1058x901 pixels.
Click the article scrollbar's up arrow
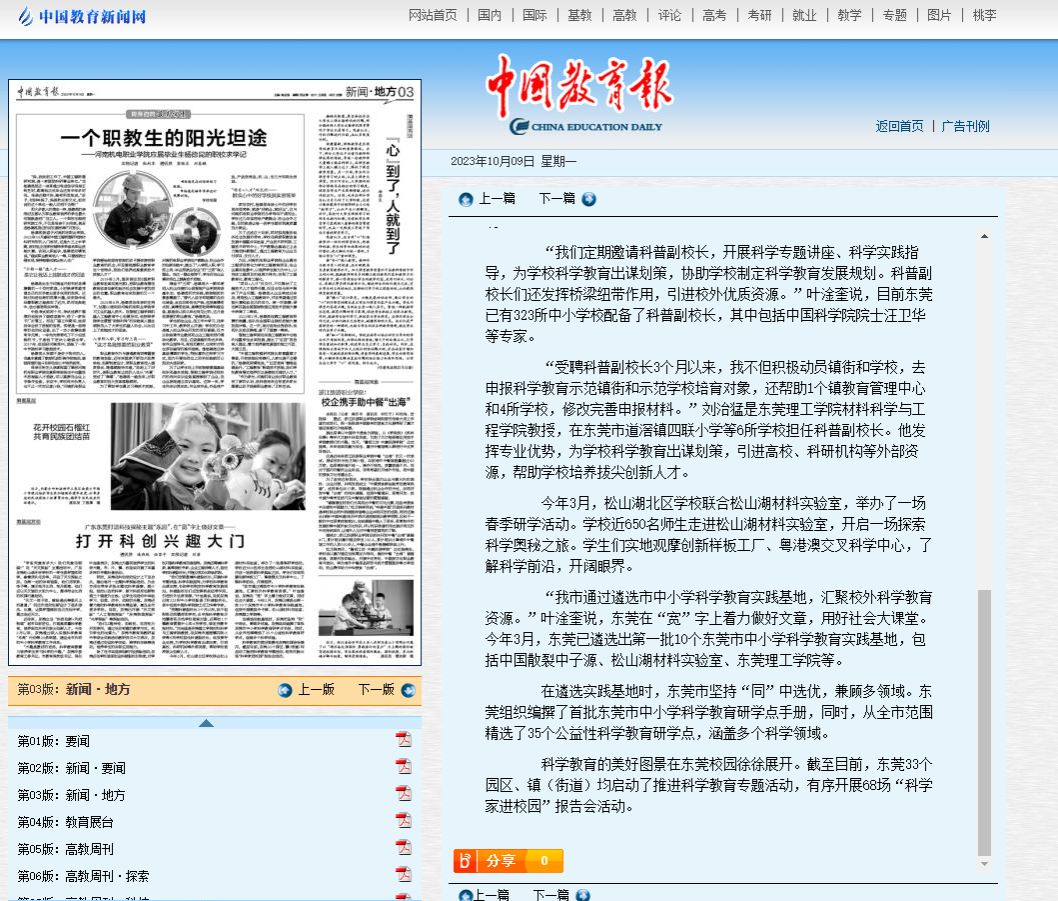[984, 236]
